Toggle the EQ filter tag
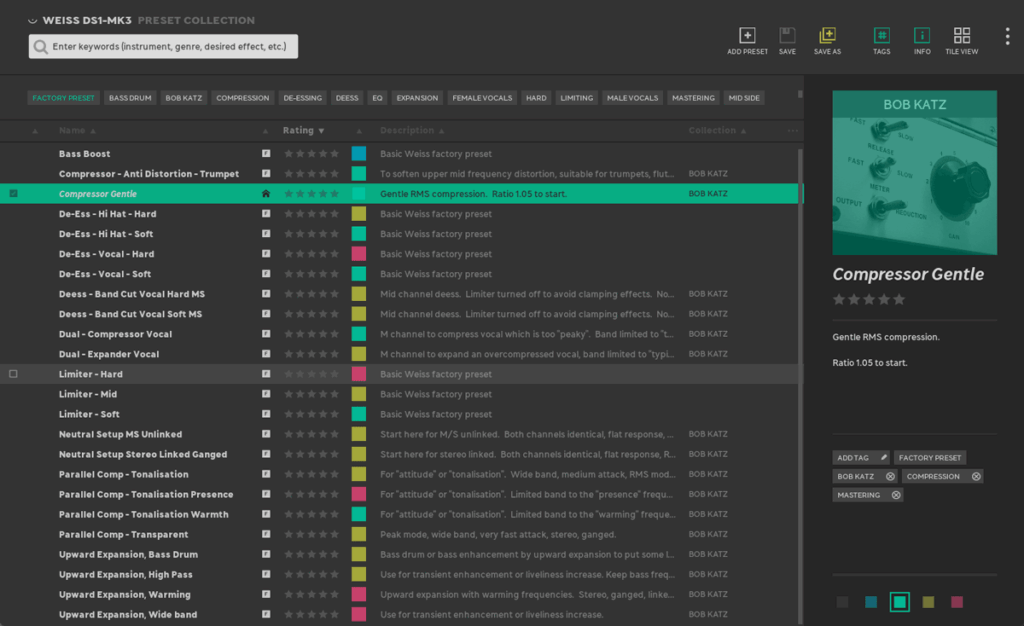1024x626 pixels. 377,98
